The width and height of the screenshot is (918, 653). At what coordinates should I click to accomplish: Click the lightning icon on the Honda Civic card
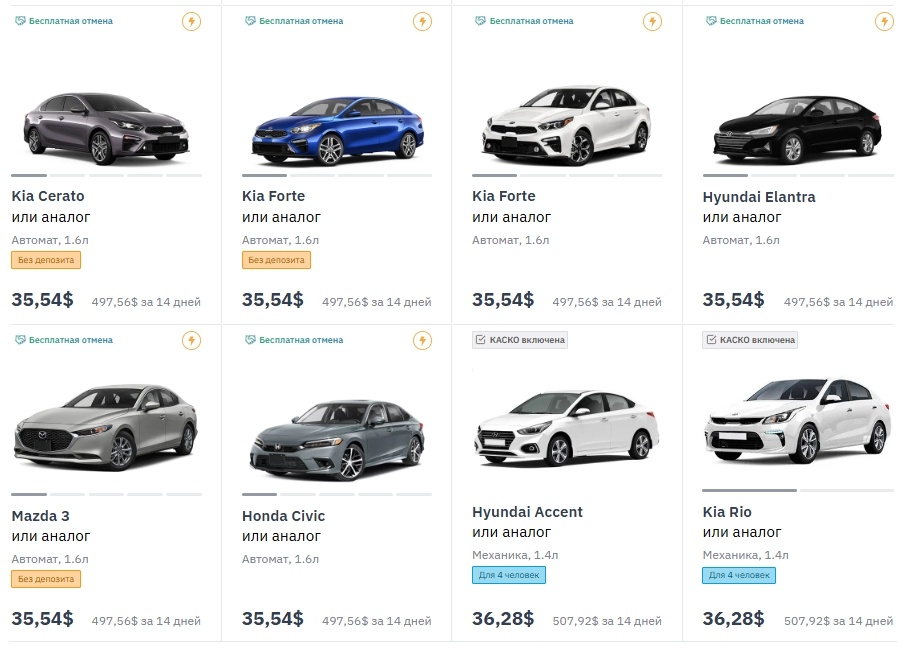click(422, 340)
